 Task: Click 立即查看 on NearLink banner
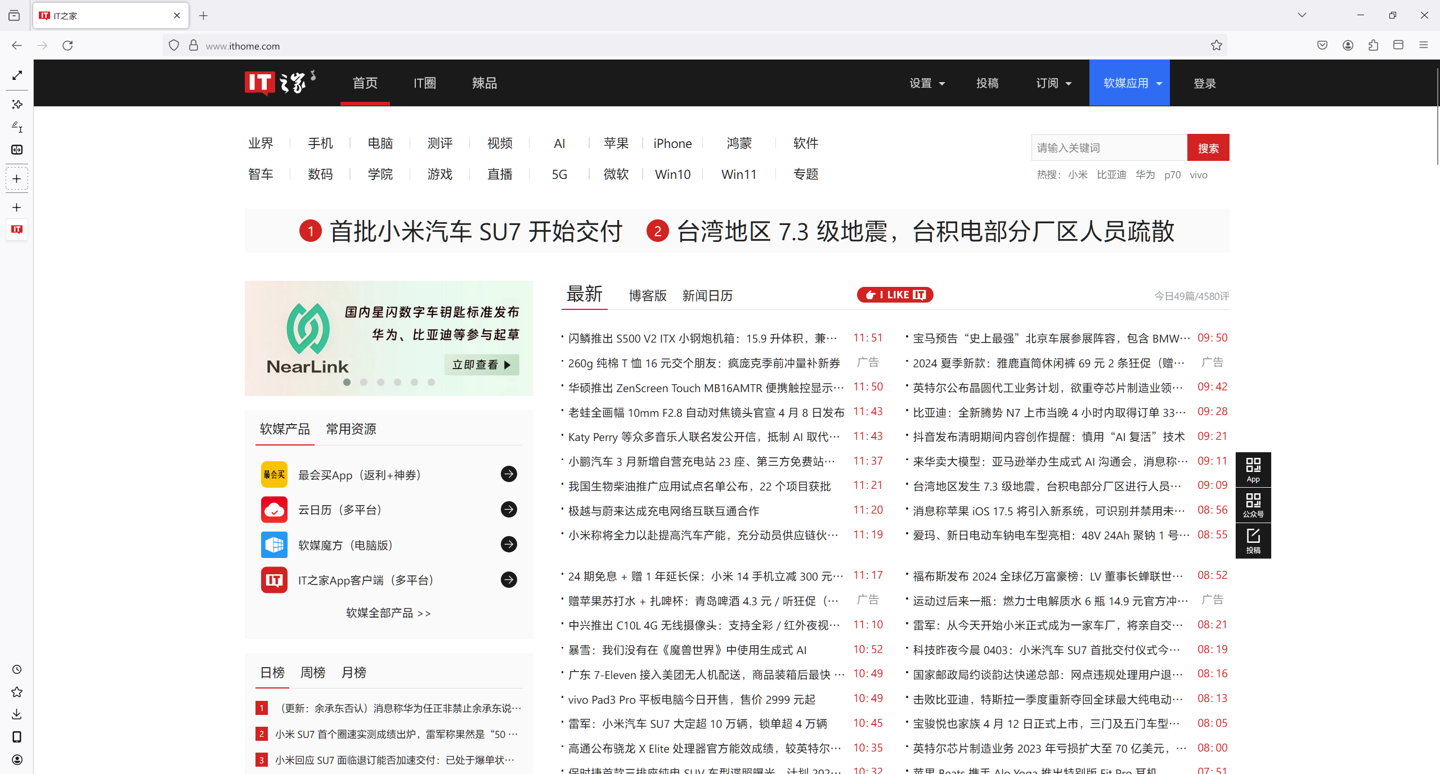(x=481, y=365)
